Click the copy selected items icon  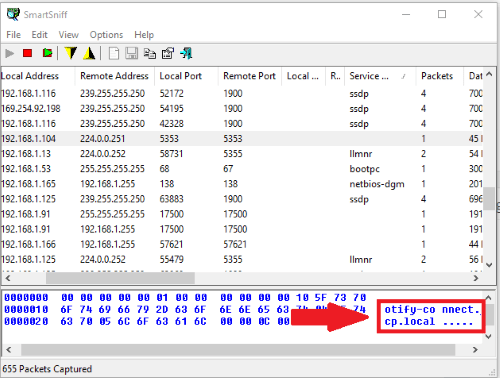click(150, 53)
